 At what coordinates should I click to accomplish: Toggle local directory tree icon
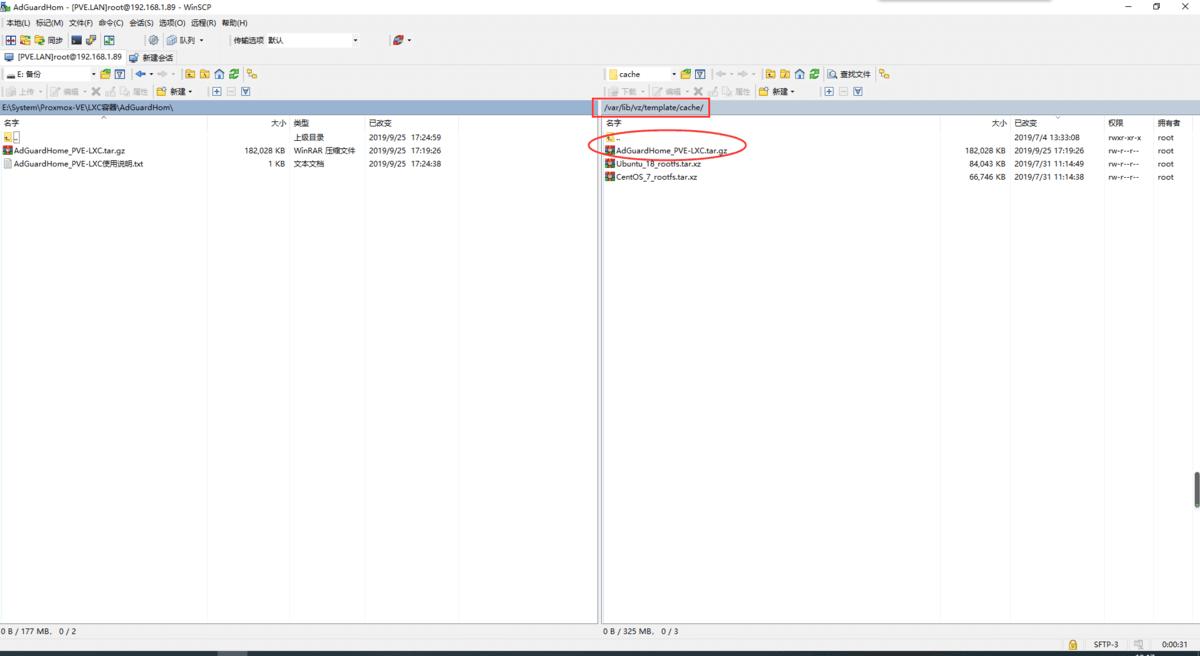[252, 74]
